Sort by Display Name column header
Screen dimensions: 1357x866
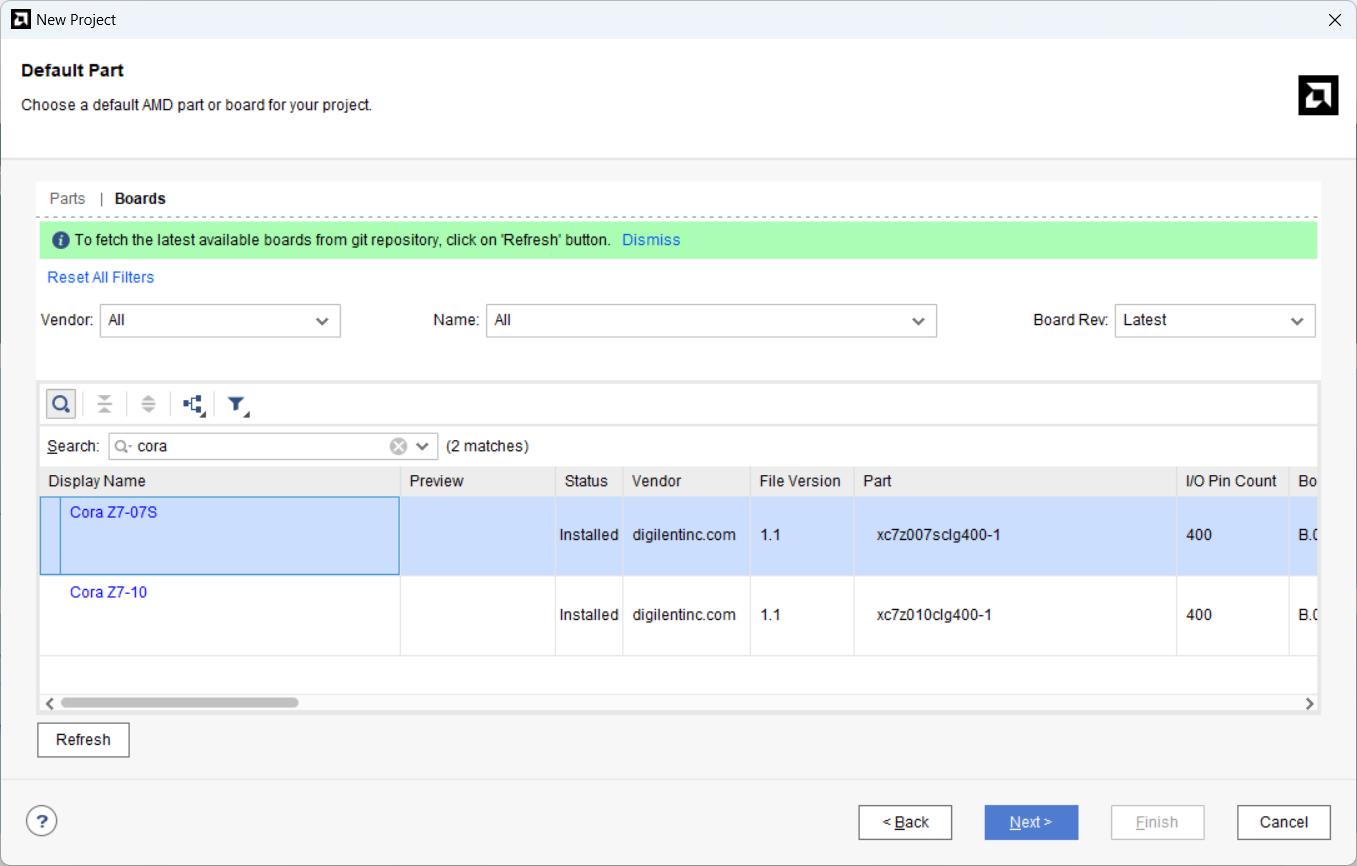click(x=220, y=481)
